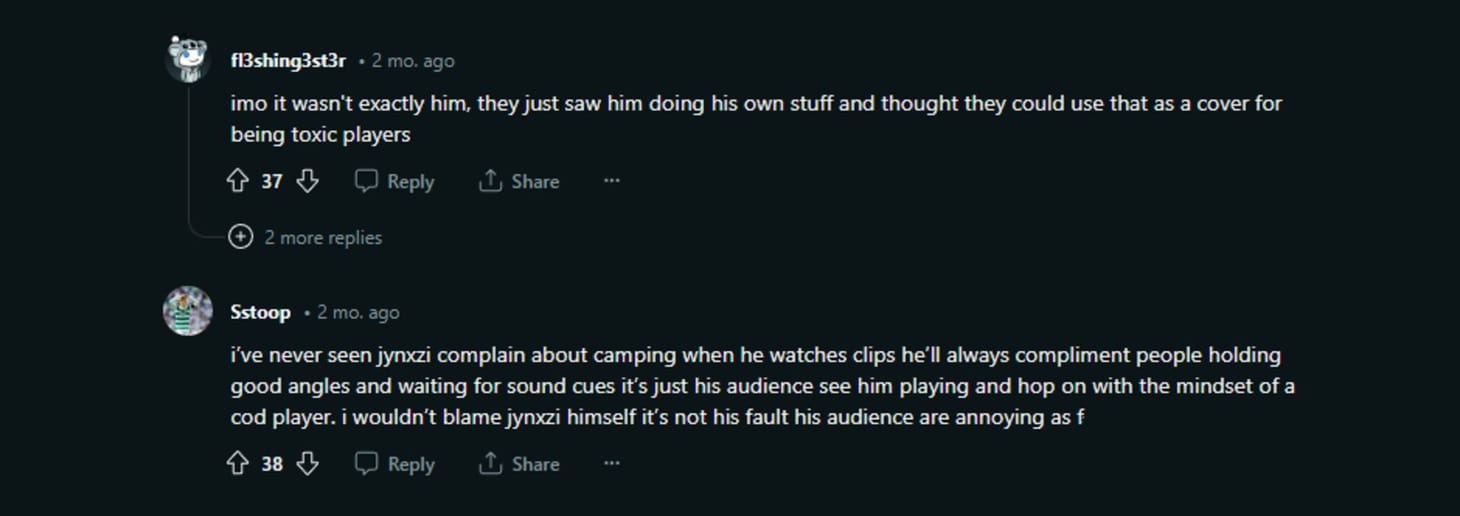Open more options on fl3shing3st3r's comment

[x=612, y=181]
